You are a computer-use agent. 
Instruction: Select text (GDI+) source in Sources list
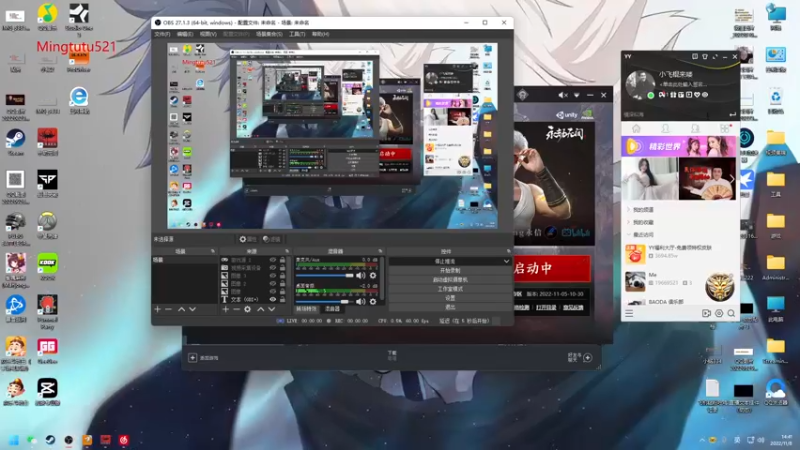click(x=245, y=299)
